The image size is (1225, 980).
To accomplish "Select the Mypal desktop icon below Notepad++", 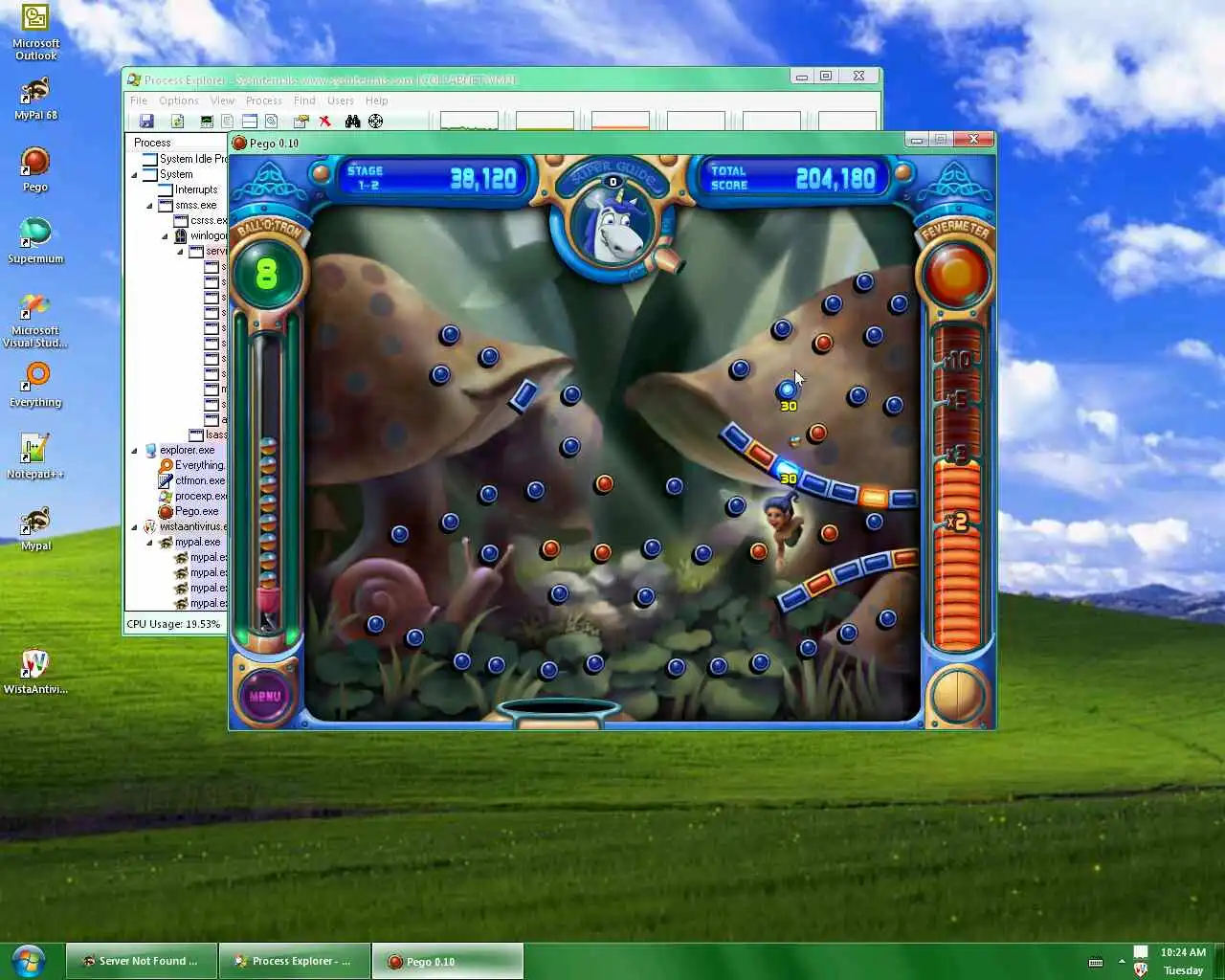I will click(x=35, y=529).
